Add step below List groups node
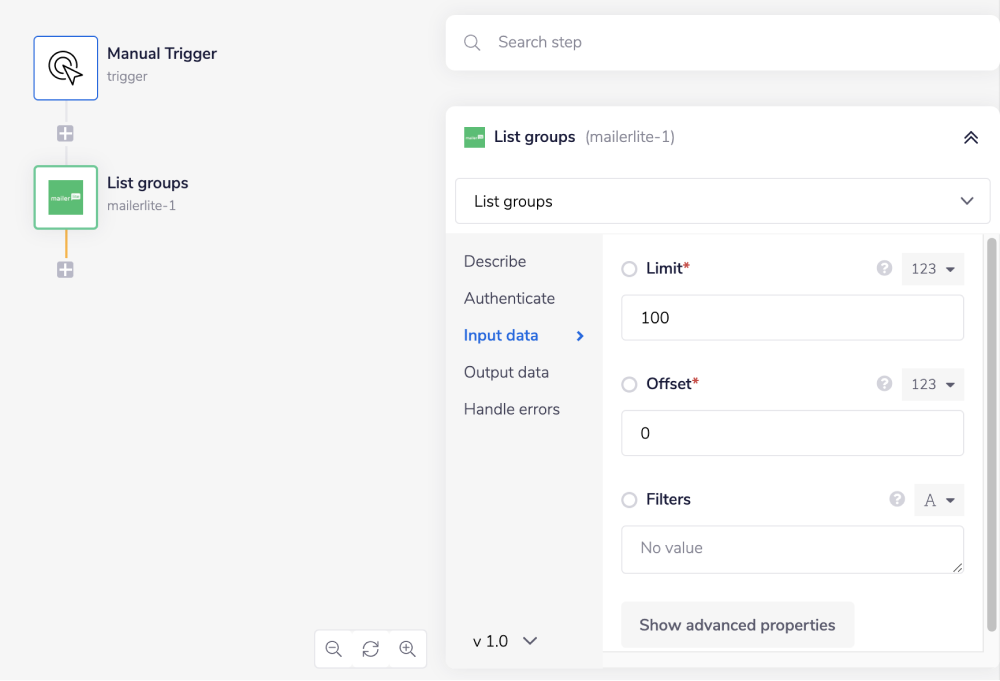This screenshot has height=681, width=1000. pyautogui.click(x=65, y=269)
